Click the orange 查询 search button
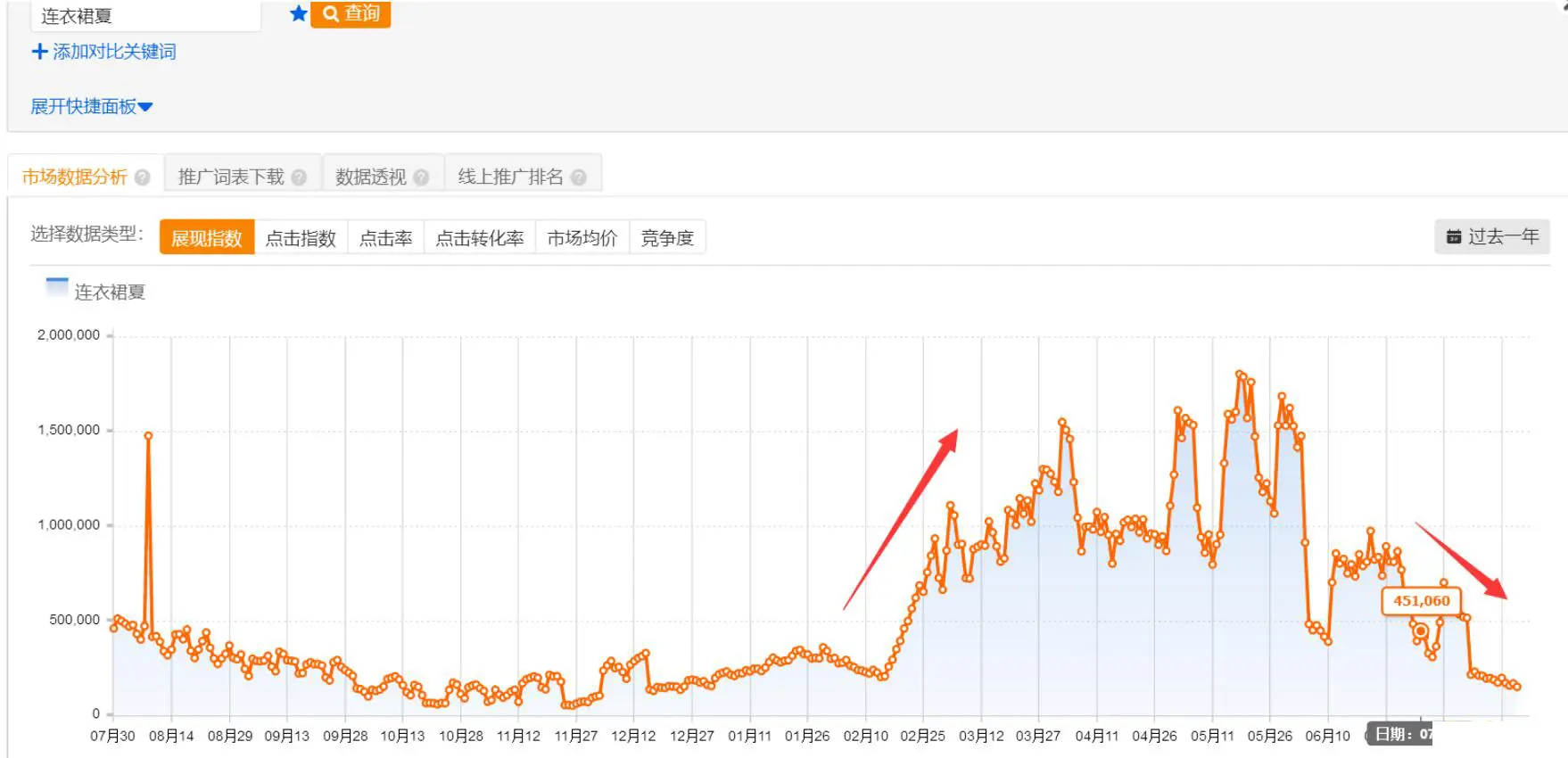The width and height of the screenshot is (1568, 758). pyautogui.click(x=351, y=13)
